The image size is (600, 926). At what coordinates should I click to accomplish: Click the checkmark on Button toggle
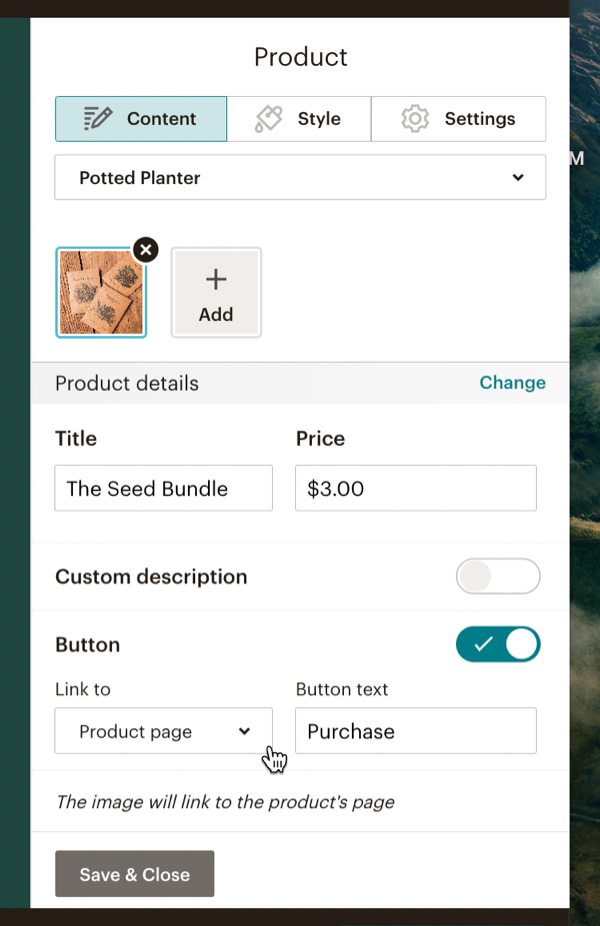[x=483, y=645]
